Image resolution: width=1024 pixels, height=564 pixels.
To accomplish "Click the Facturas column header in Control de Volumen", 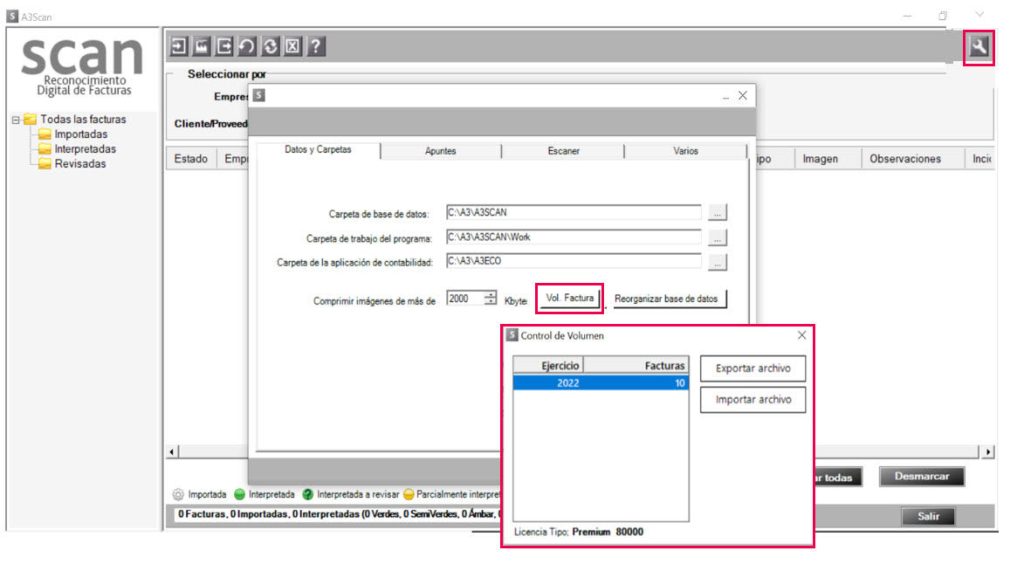I will 636,366.
